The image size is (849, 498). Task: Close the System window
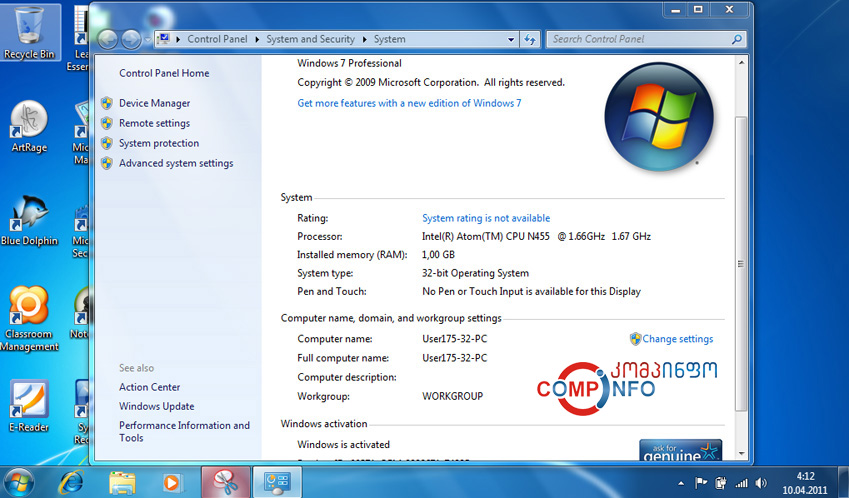click(x=730, y=10)
